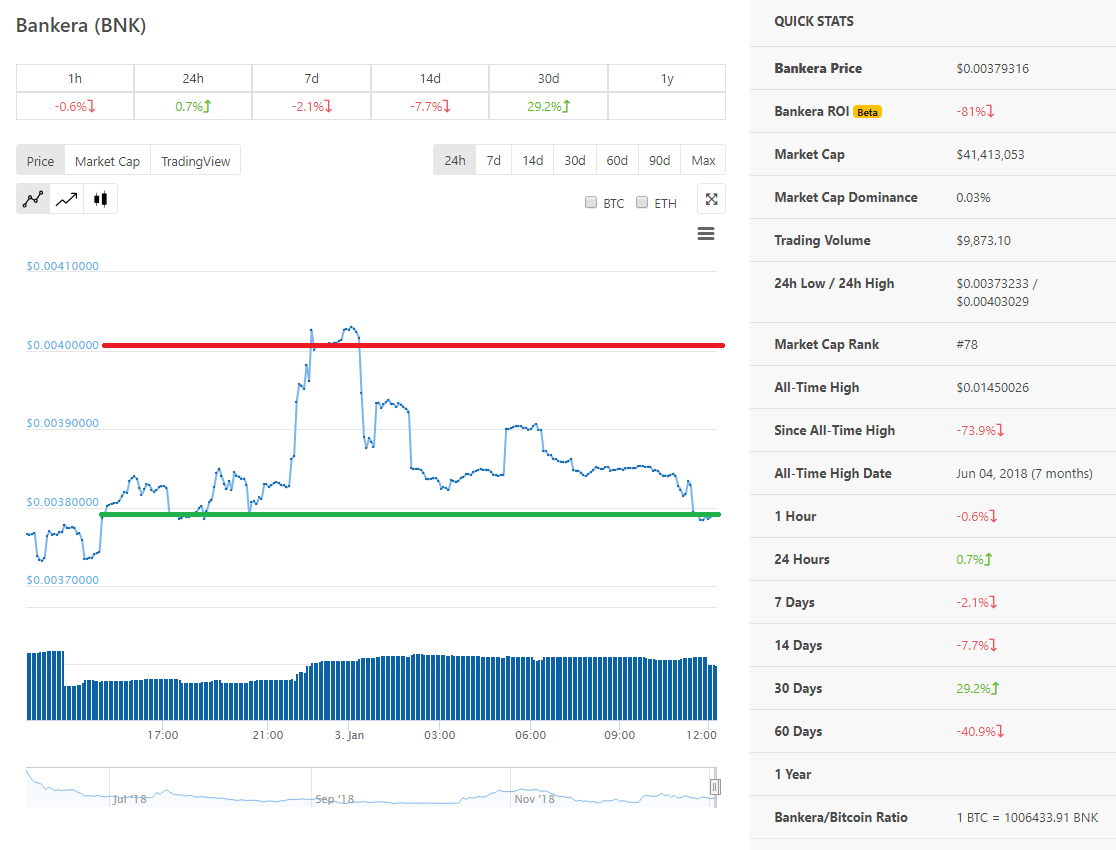Screen dimensions: 1116x850
Task: Select the 30d chart range
Action: (574, 160)
